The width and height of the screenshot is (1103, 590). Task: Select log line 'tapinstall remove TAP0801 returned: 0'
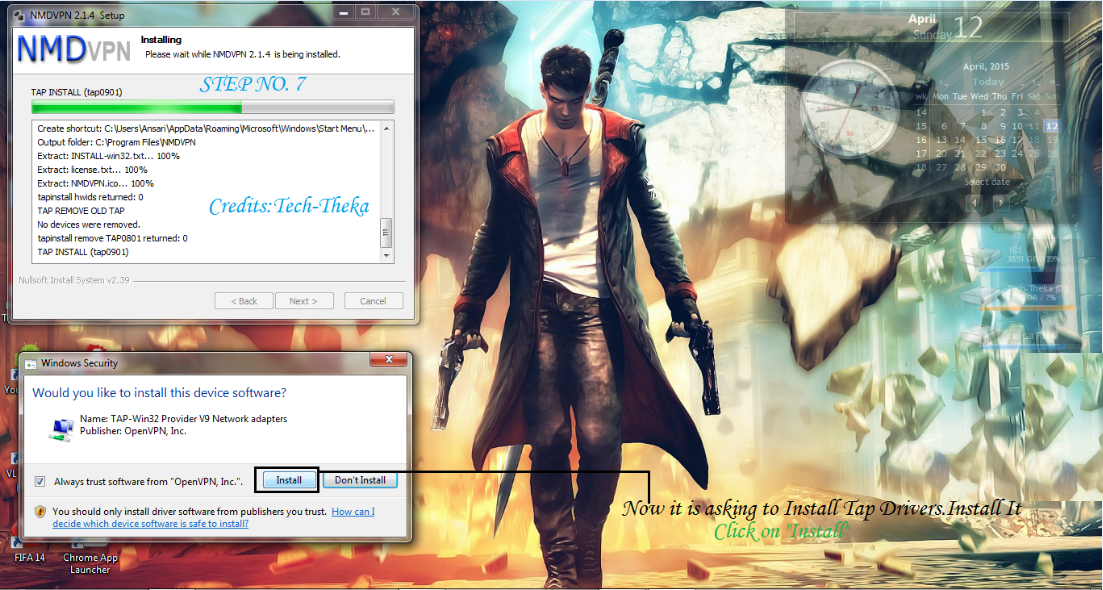112,238
